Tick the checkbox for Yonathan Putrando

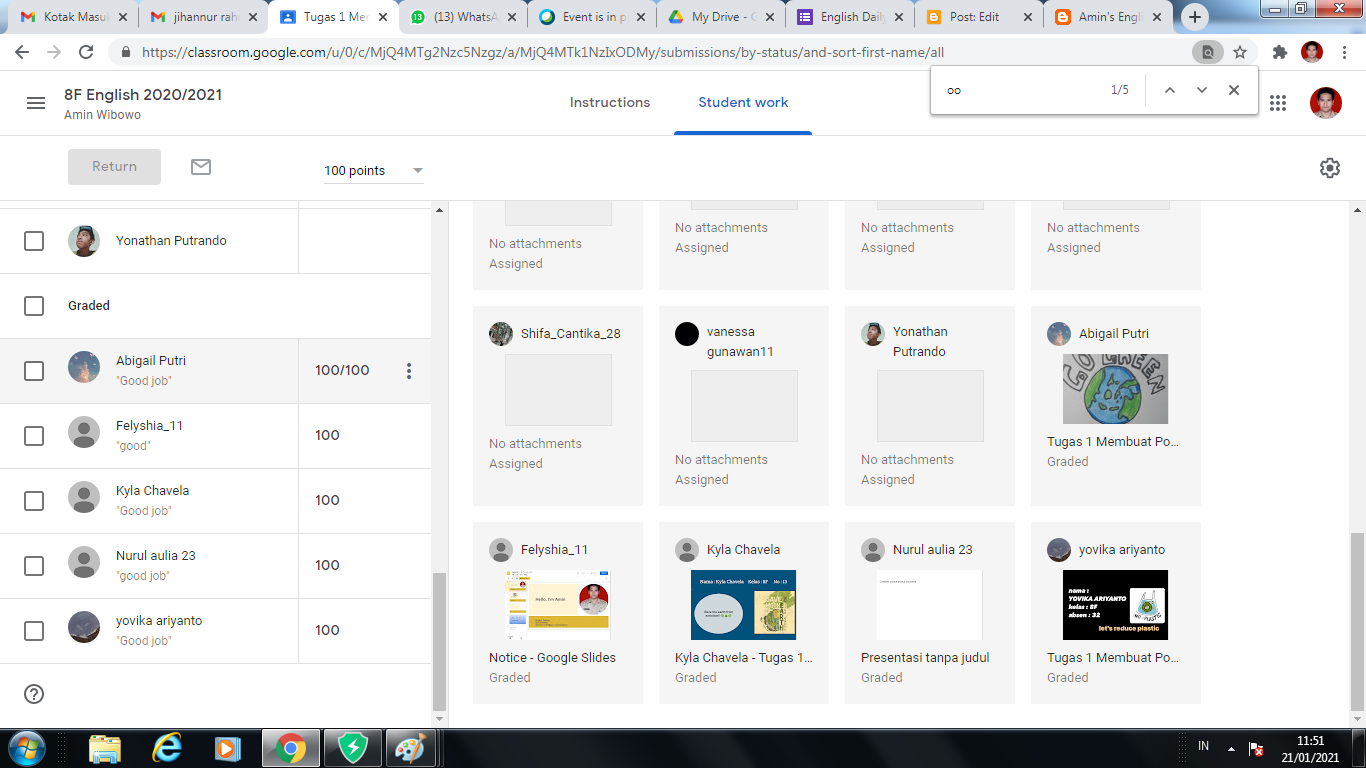coord(34,241)
